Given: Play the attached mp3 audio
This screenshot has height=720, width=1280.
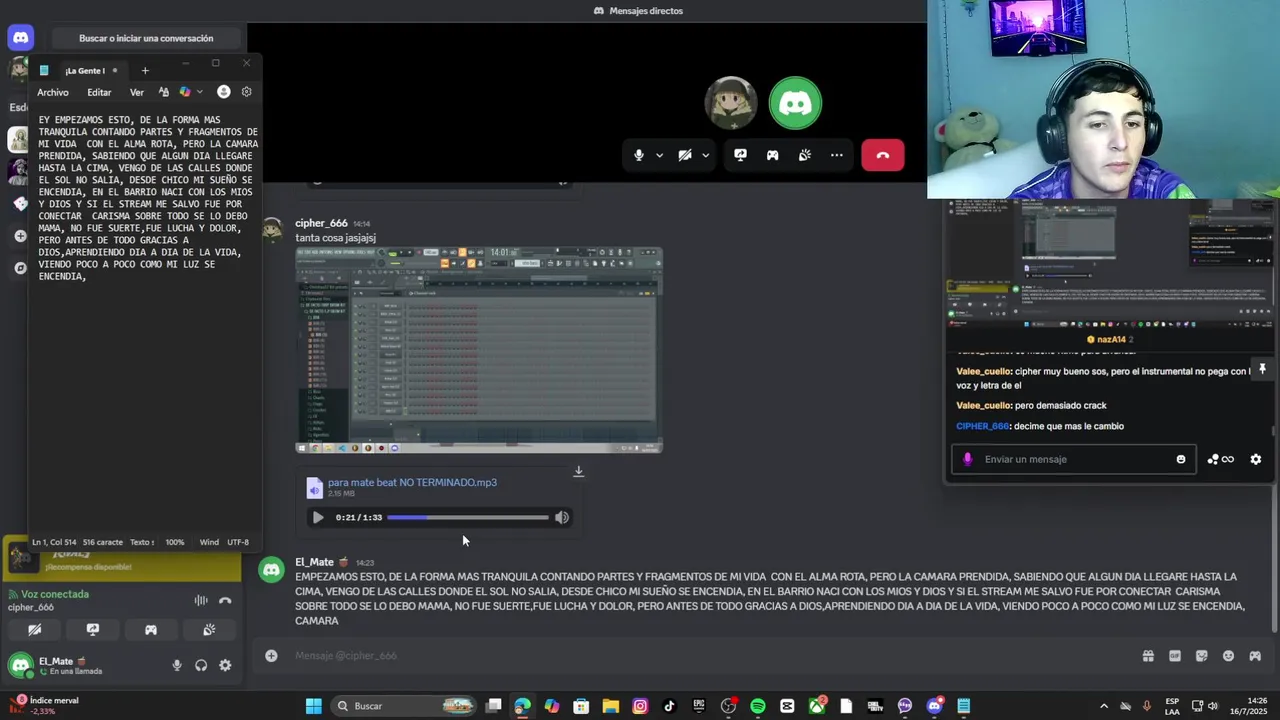Looking at the screenshot, I should 318,517.
